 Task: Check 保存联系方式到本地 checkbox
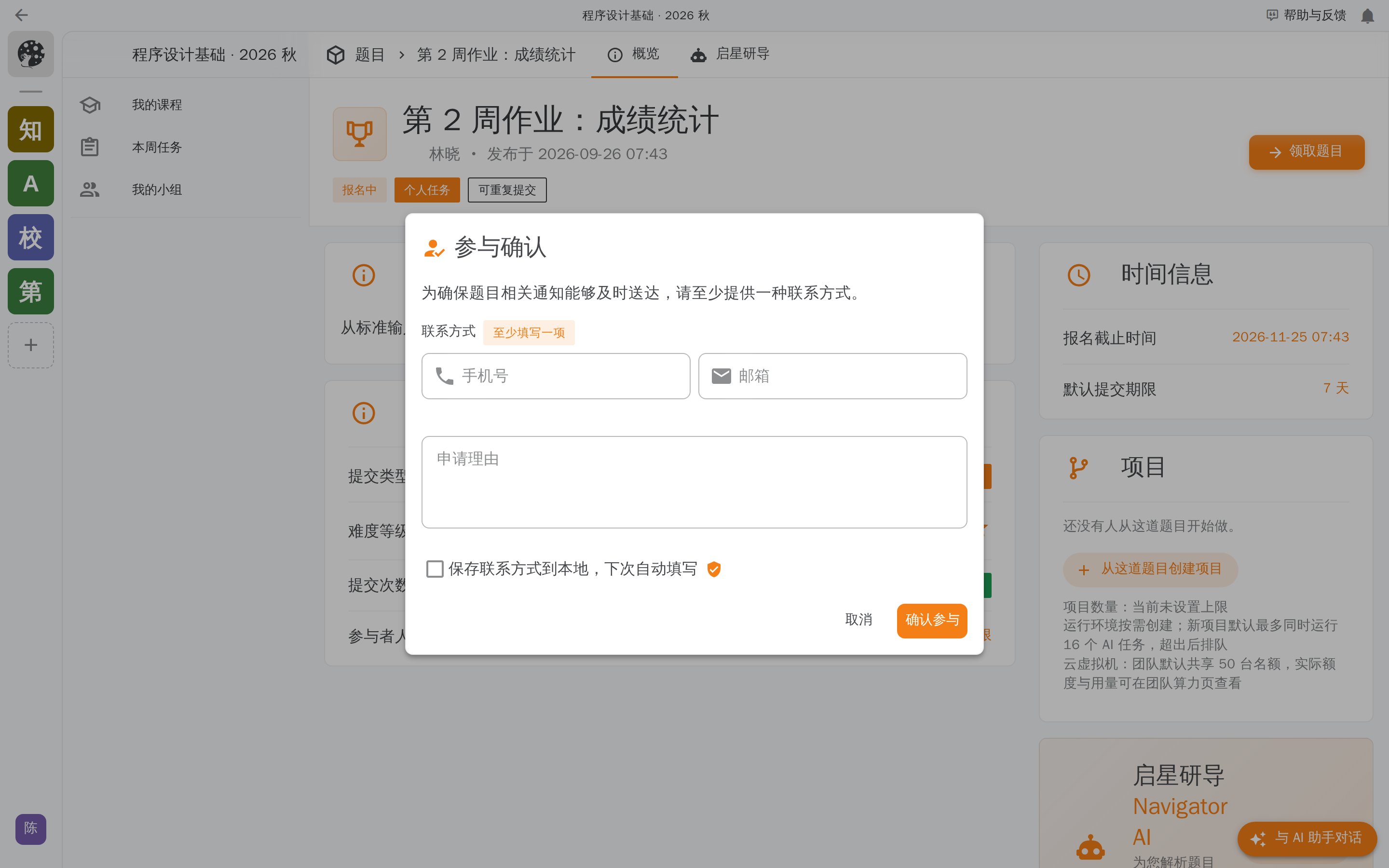(435, 569)
